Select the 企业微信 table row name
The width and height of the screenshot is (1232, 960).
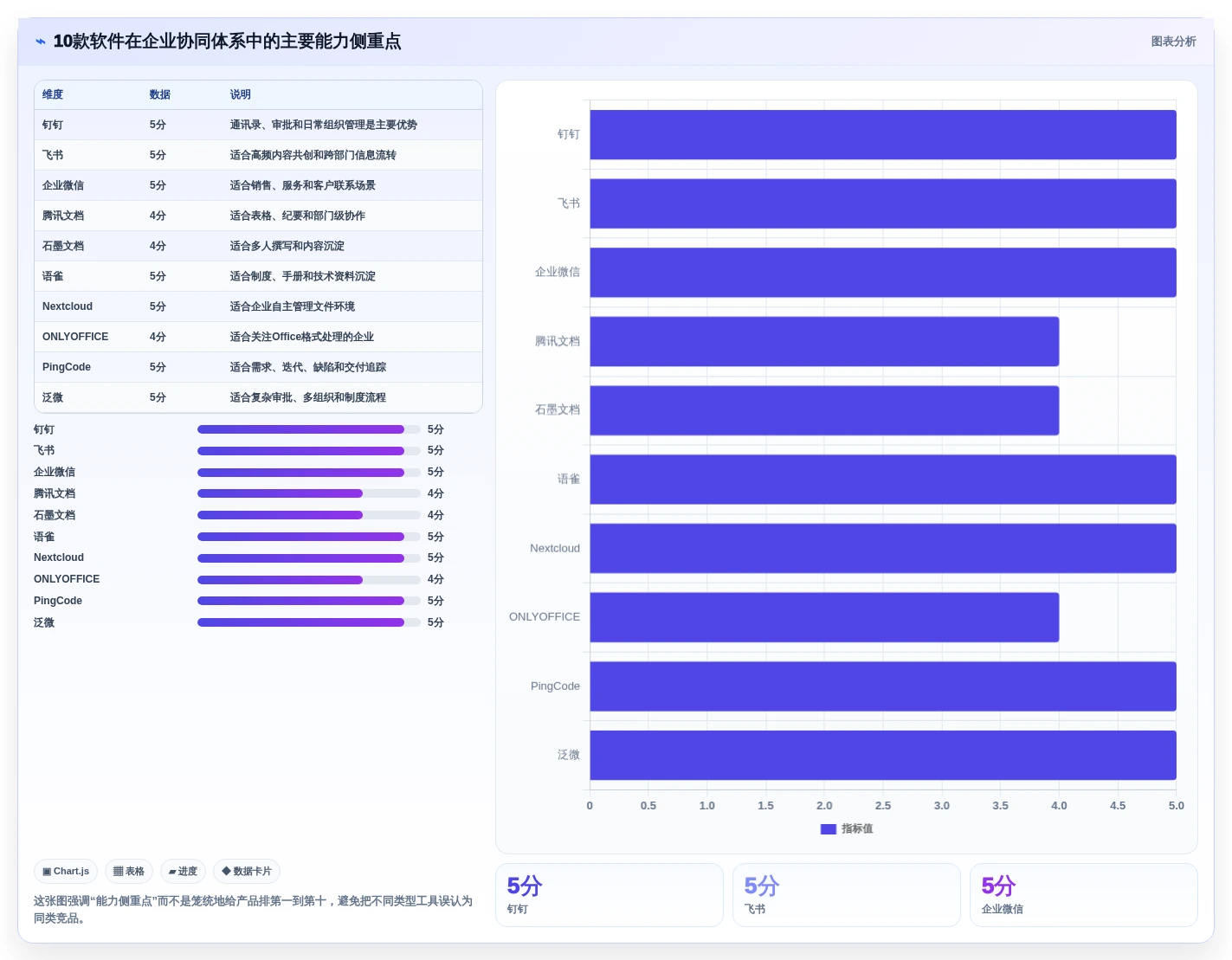pyautogui.click(x=63, y=185)
